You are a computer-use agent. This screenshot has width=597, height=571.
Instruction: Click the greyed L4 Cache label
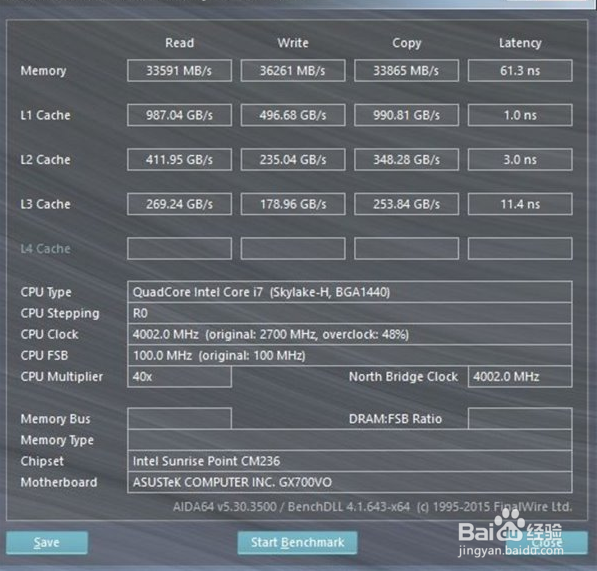click(x=45, y=249)
